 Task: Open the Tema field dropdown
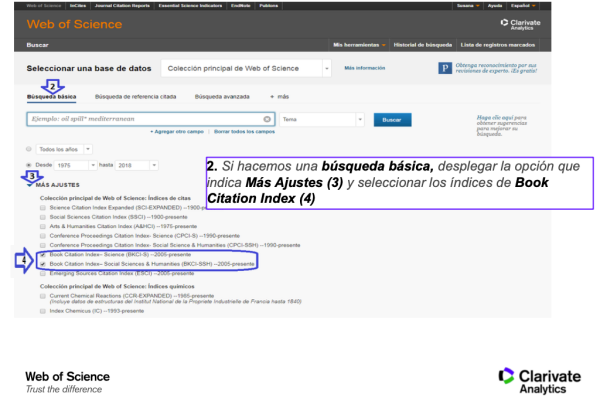(x=321, y=119)
